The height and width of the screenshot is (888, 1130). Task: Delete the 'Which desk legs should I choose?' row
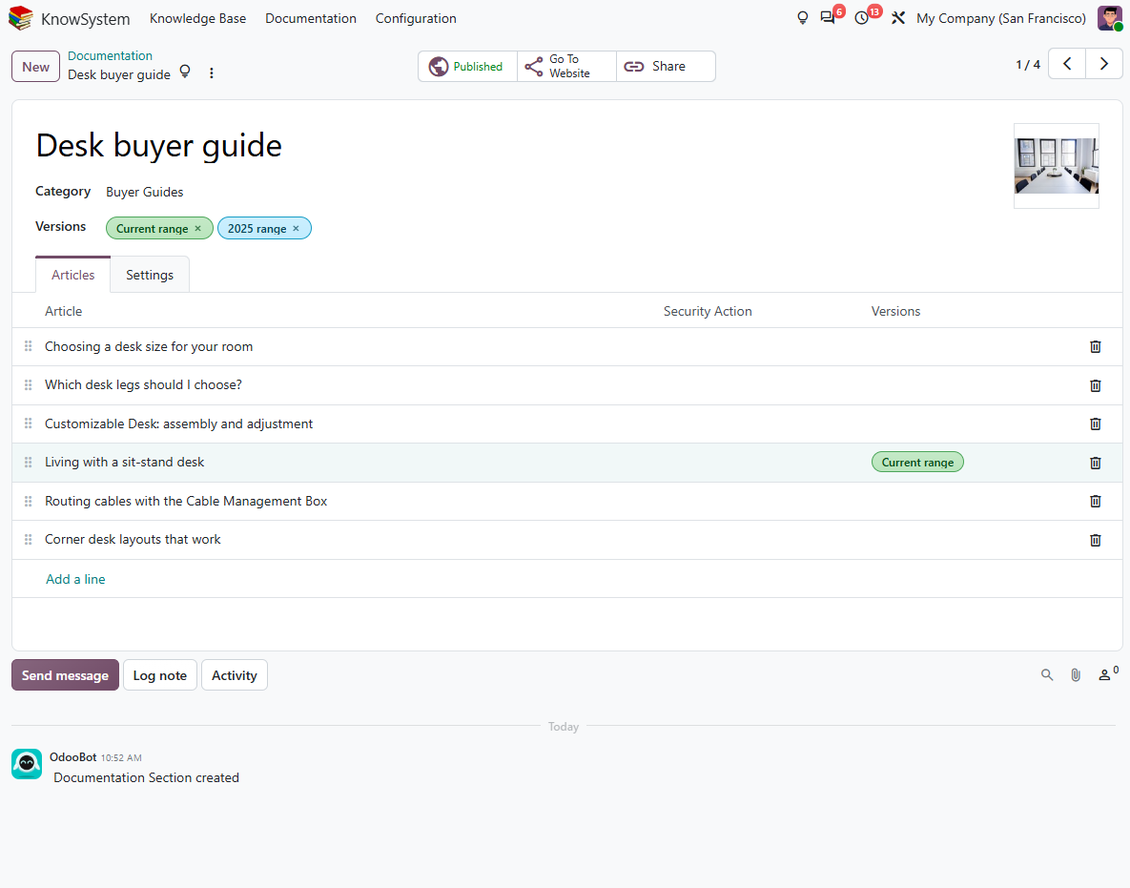point(1095,386)
